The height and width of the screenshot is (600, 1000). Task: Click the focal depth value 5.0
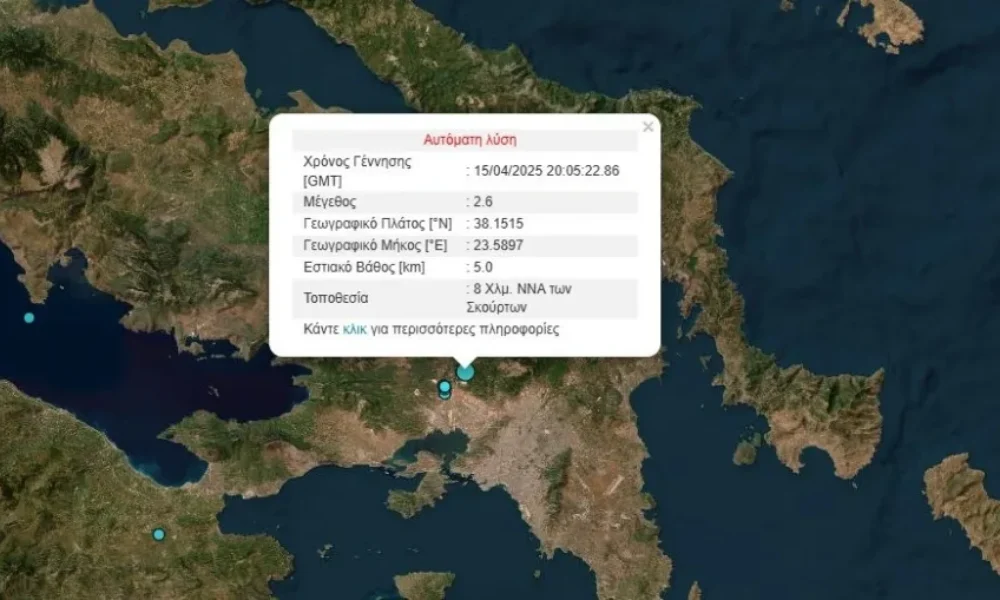click(x=485, y=268)
